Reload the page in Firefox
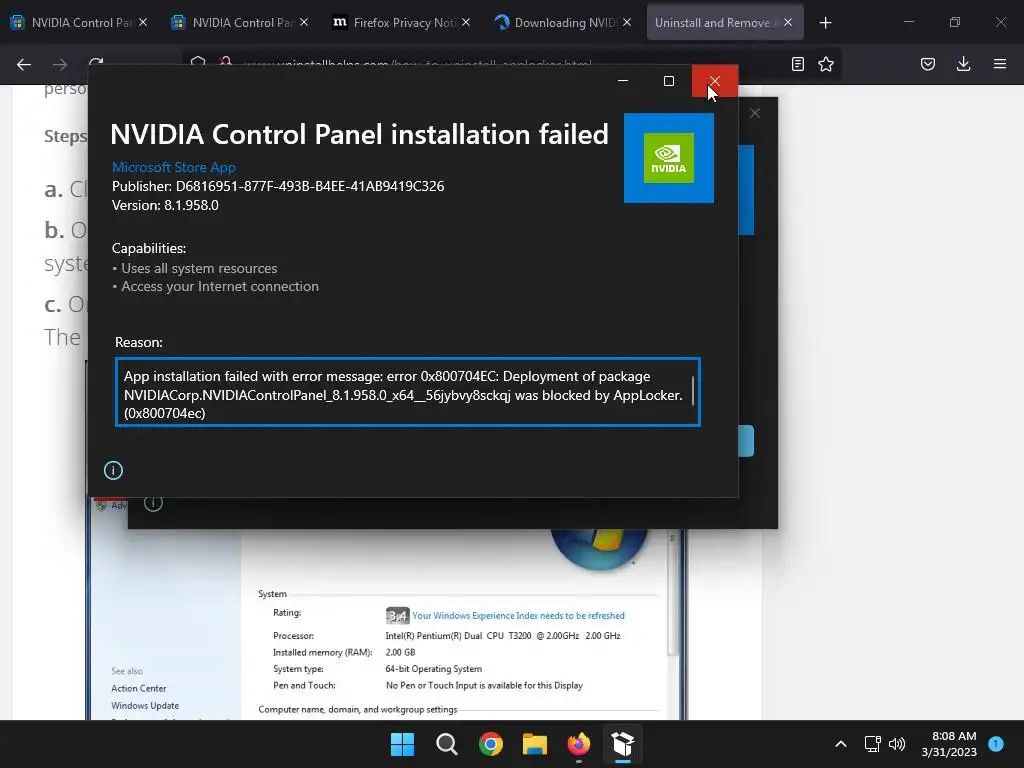This screenshot has width=1024, height=768. coord(96,64)
